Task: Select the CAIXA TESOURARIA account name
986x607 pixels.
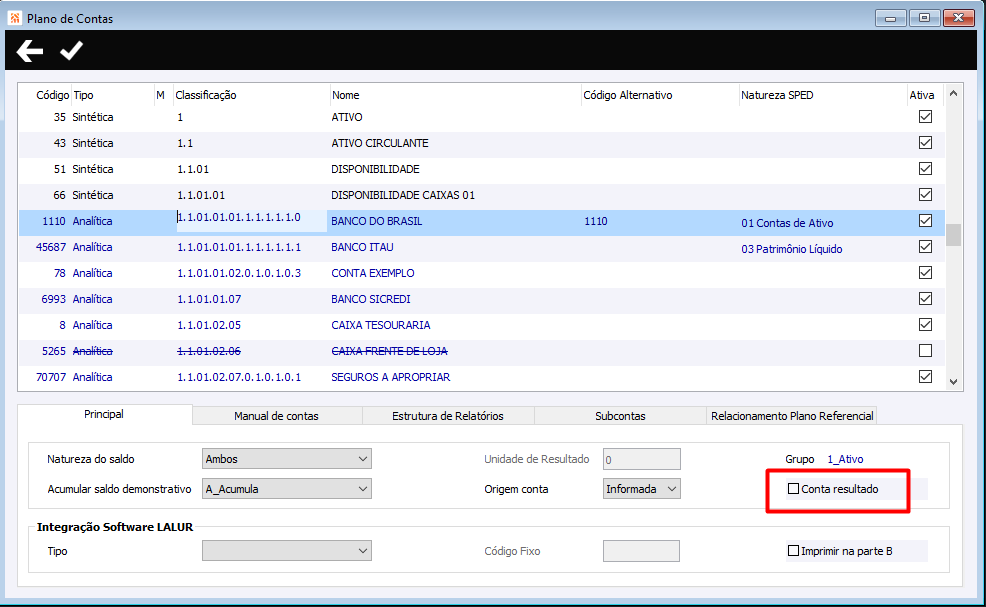Action: click(380, 325)
